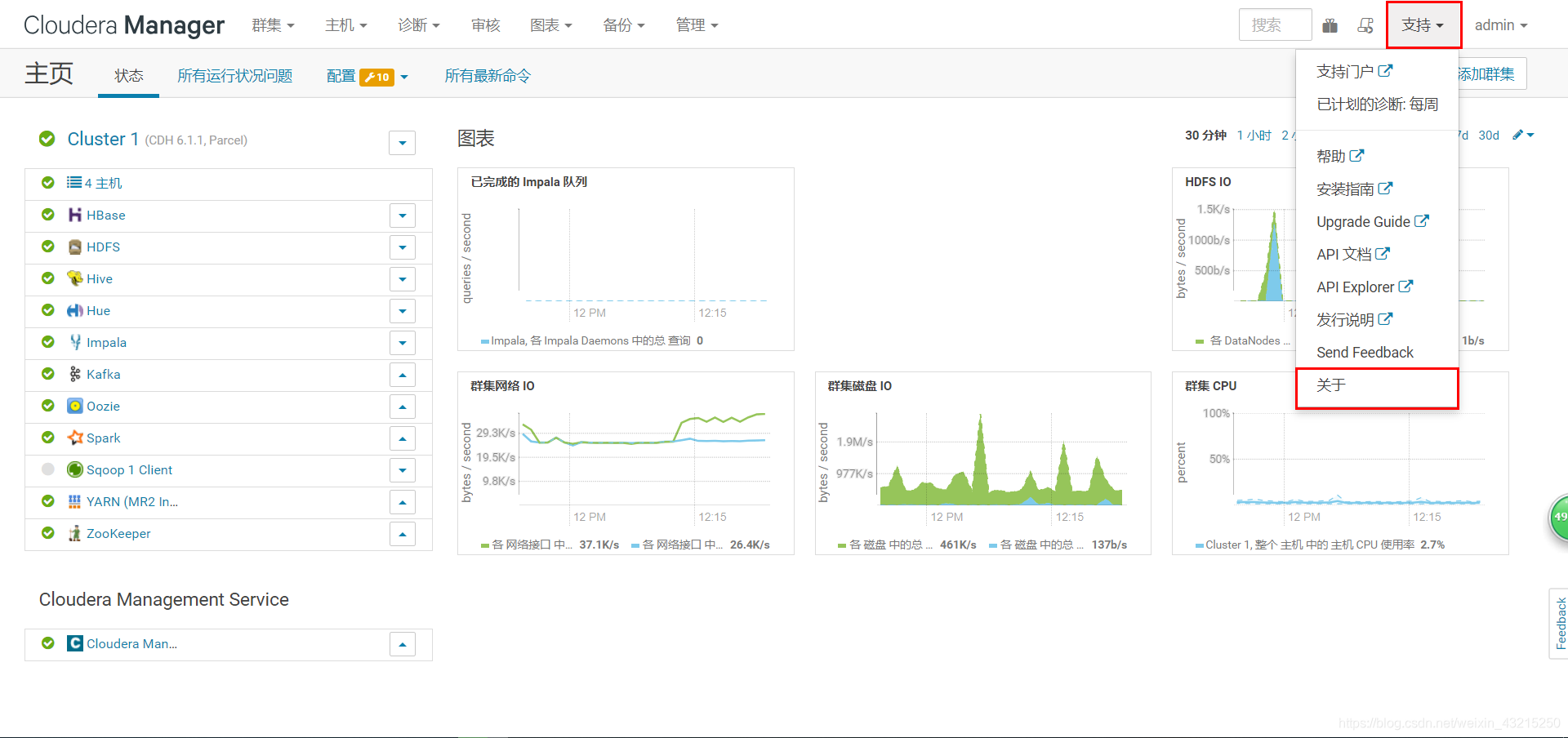Viewport: 1568px width, 738px height.
Task: Click the Spark star icon
Action: pos(75,438)
